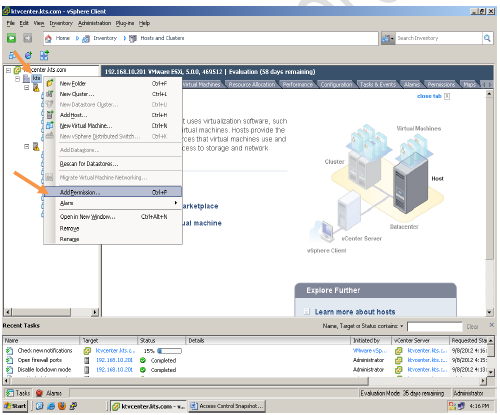Screen dimensions: 500x415
Task: Choose Rename from the context menu
Action: [113, 239]
